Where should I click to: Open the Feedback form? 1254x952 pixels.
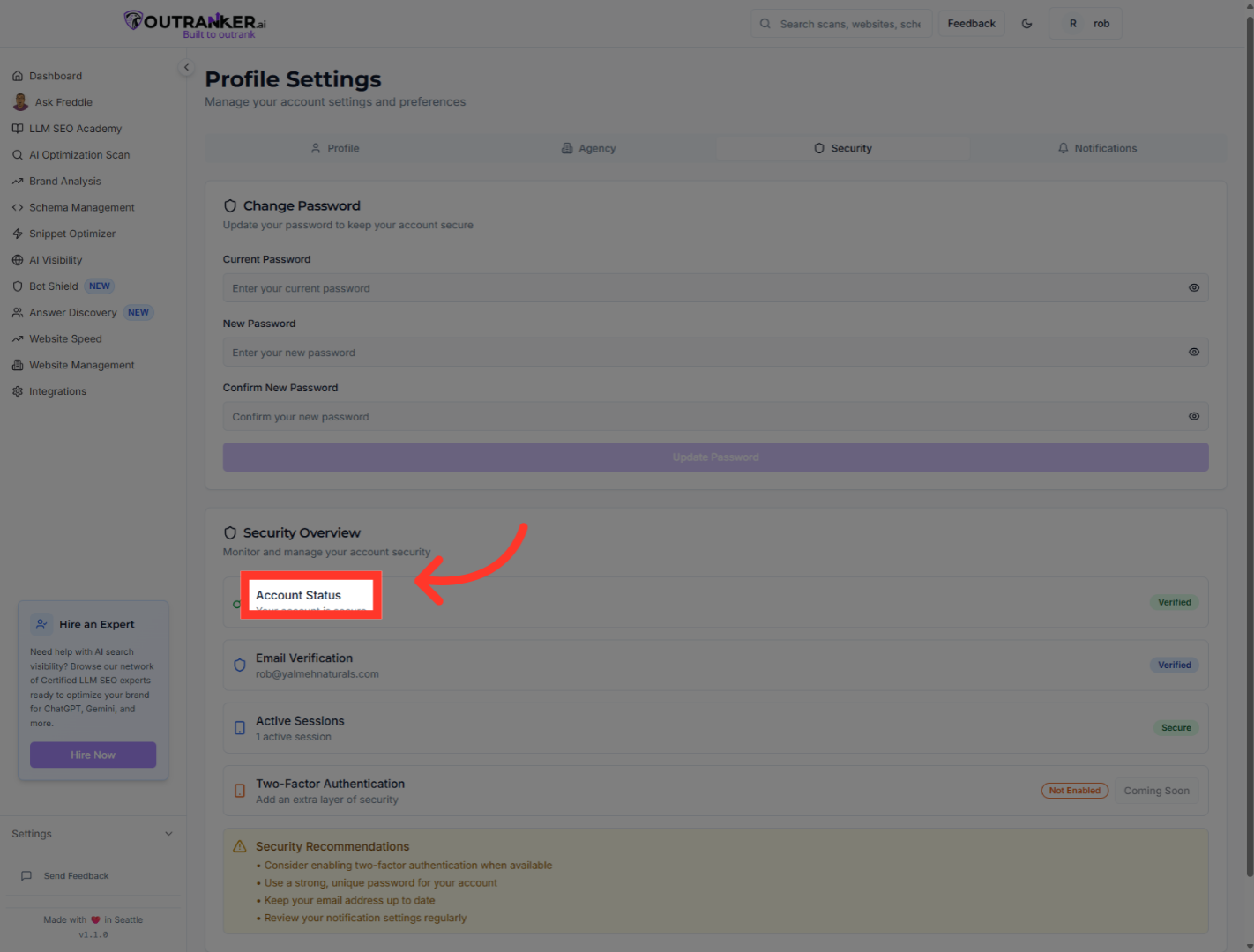pyautogui.click(x=971, y=23)
